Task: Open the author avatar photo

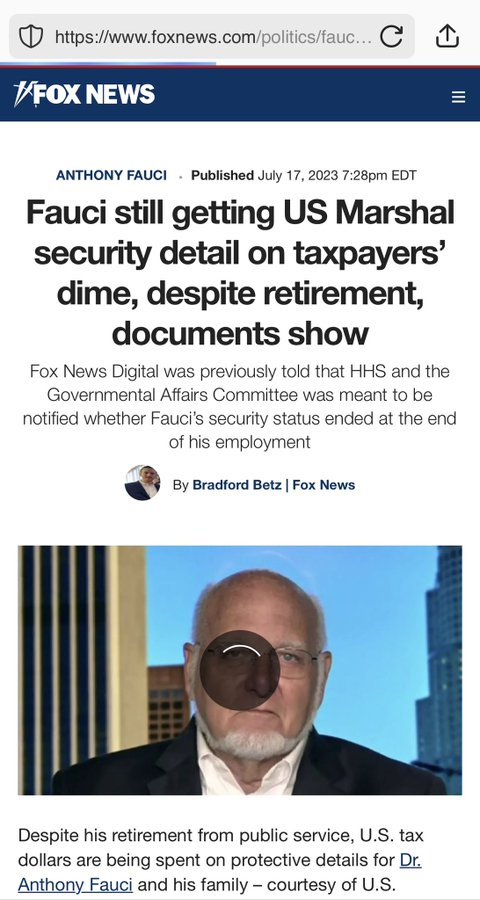Action: (142, 483)
